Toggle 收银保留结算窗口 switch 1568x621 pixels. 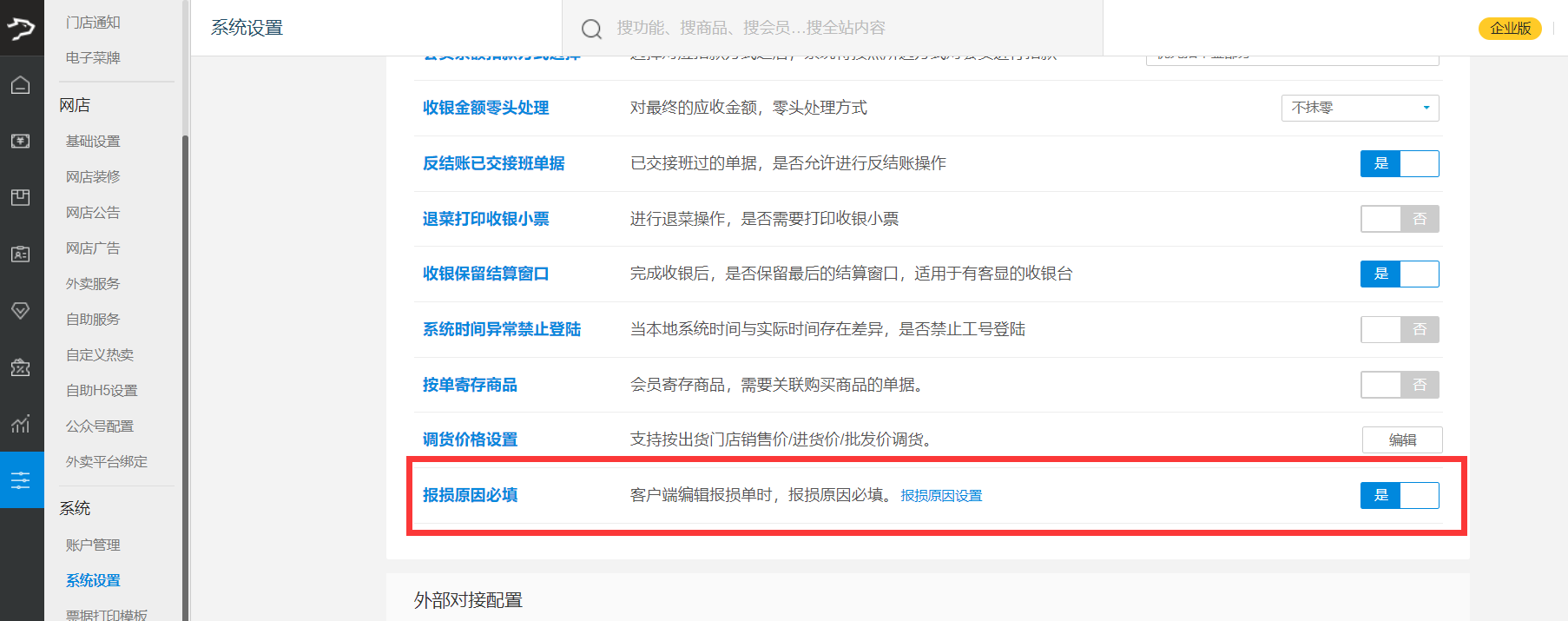coord(1400,274)
